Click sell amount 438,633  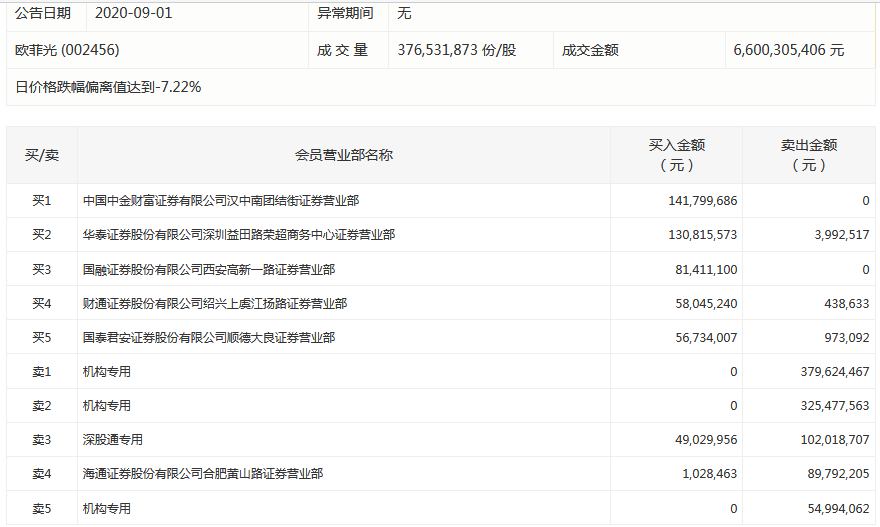click(x=847, y=304)
